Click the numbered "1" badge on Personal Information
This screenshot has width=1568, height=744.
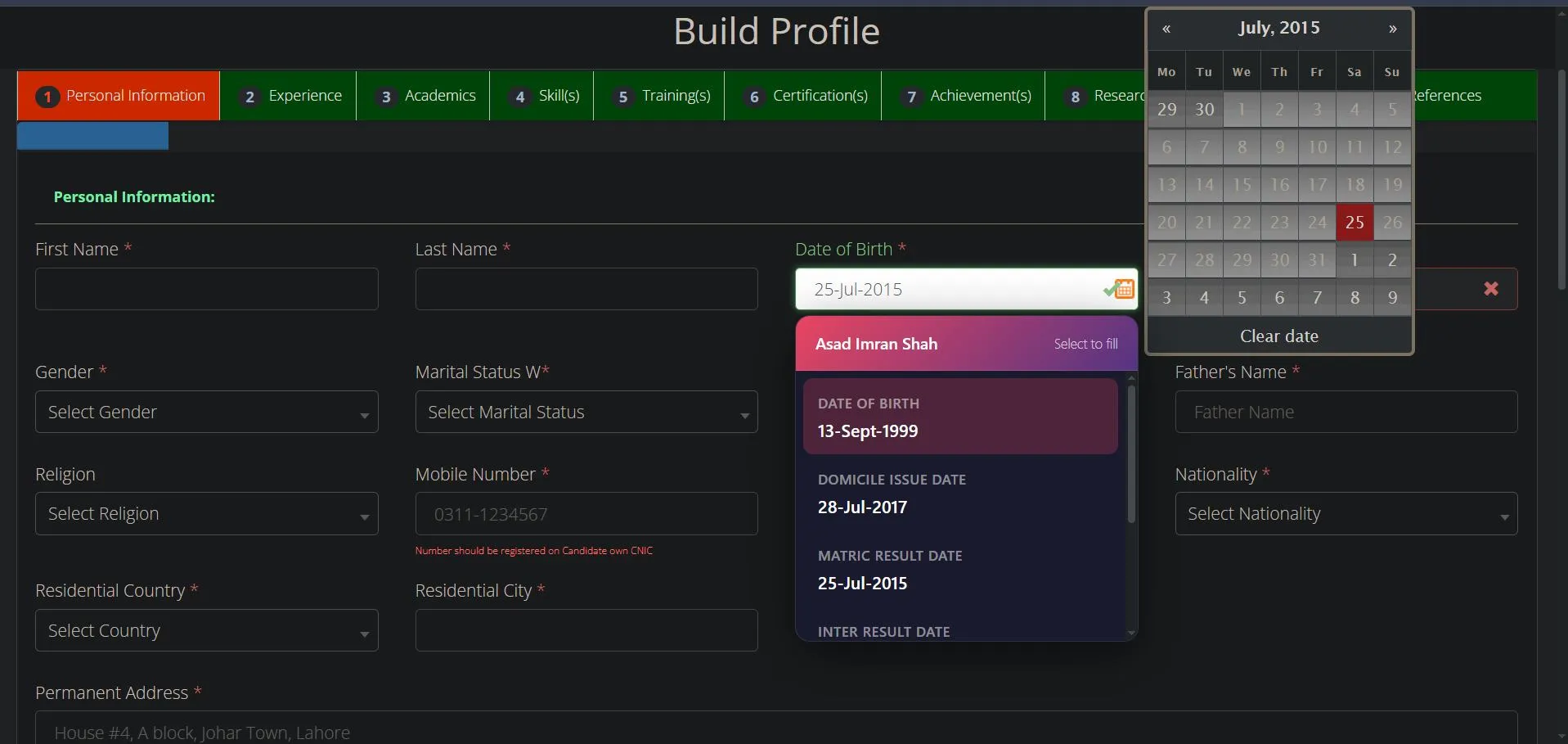tap(47, 96)
